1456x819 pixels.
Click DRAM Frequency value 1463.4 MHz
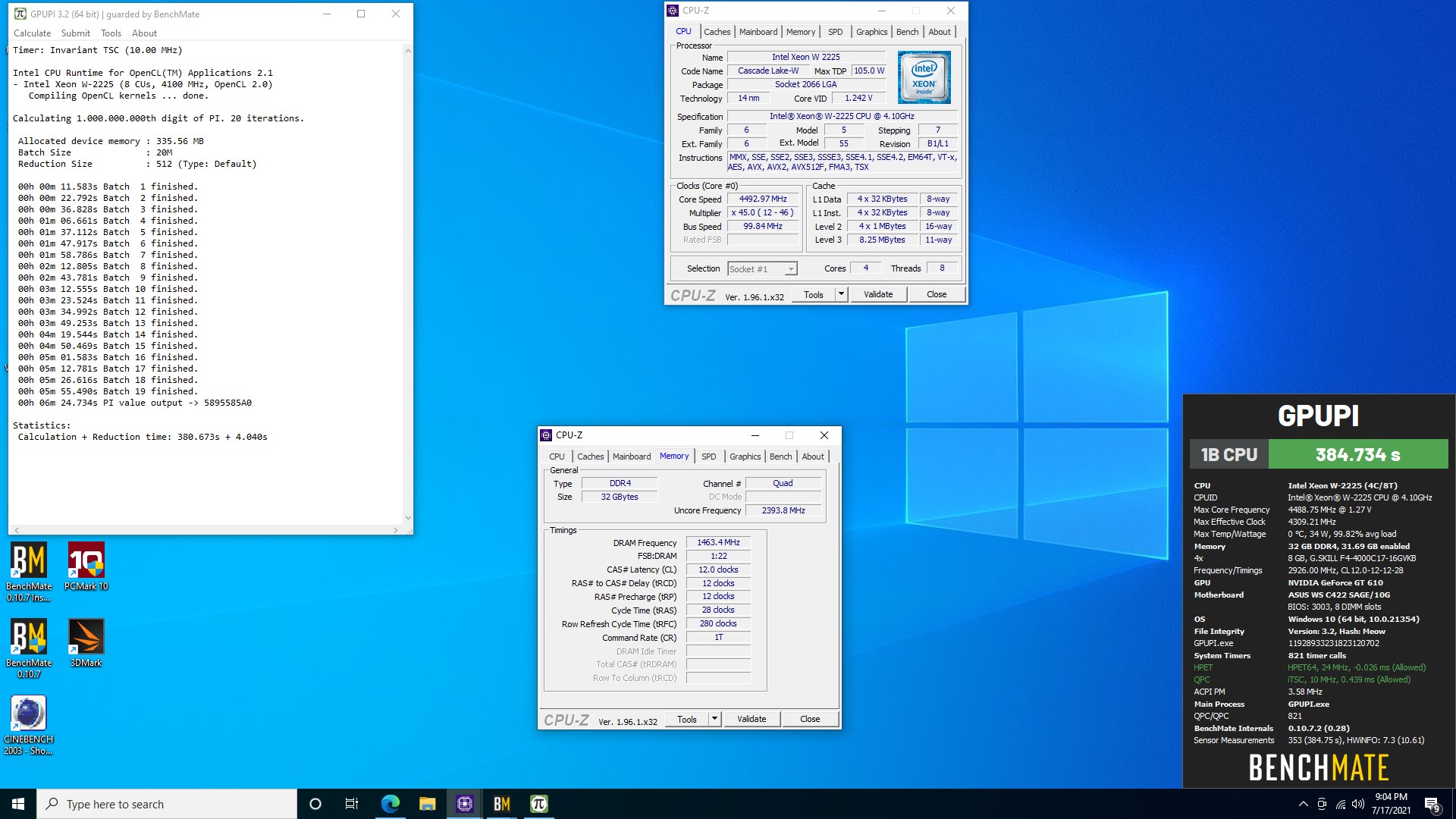pyautogui.click(x=718, y=543)
